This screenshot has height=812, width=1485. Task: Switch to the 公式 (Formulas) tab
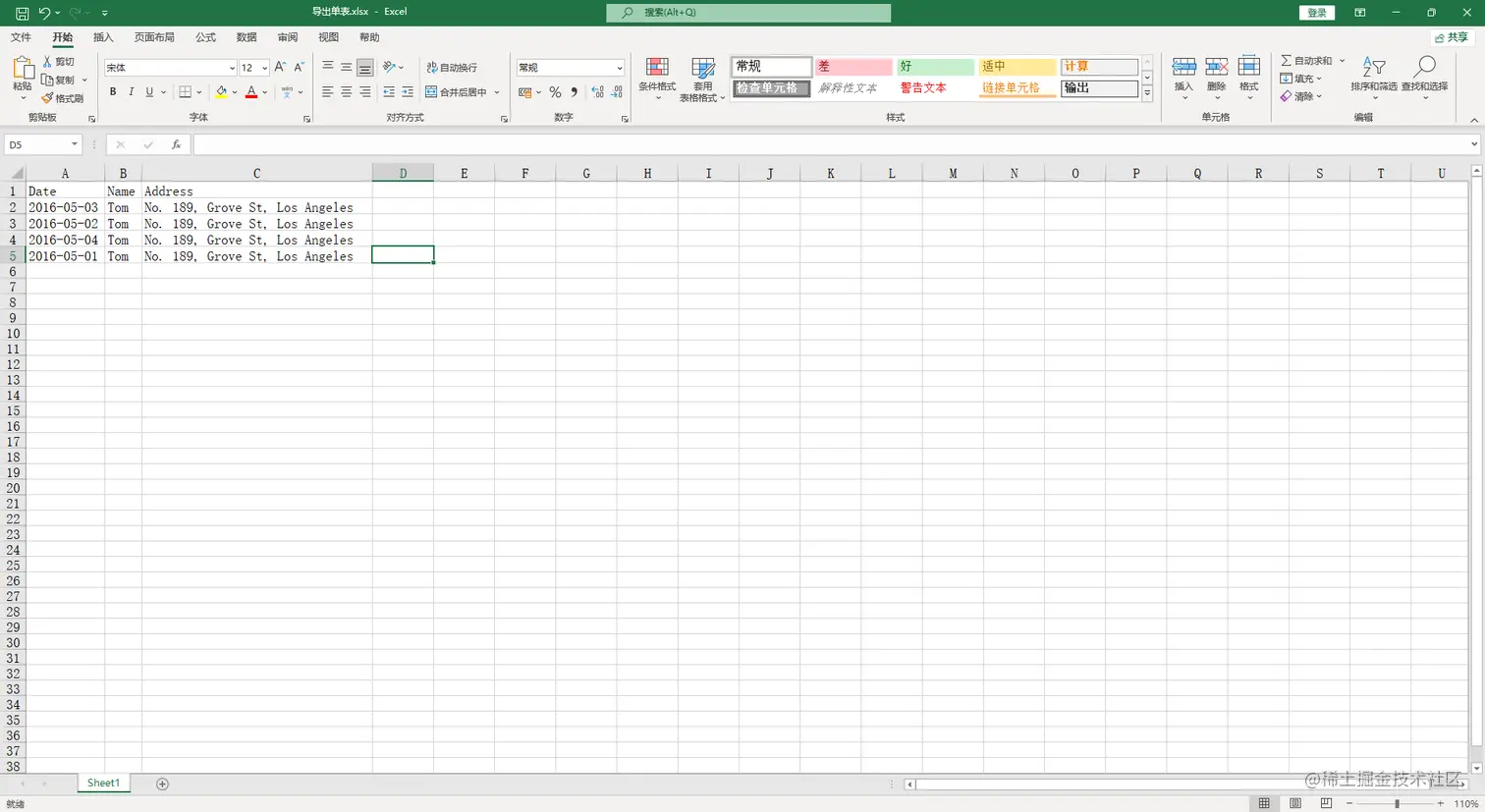coord(205,37)
